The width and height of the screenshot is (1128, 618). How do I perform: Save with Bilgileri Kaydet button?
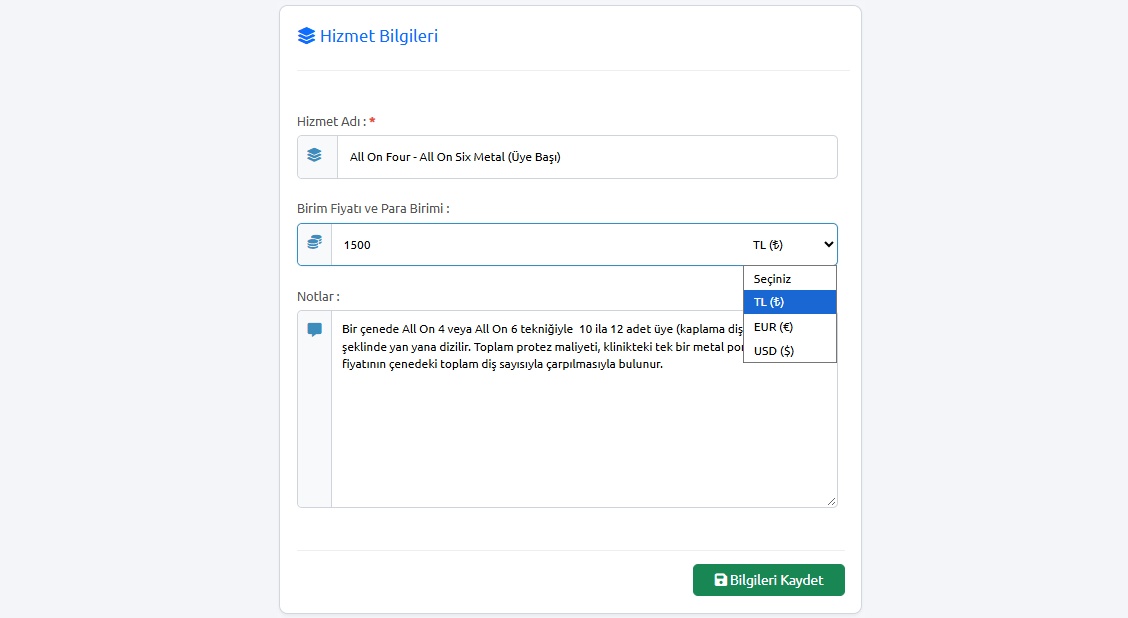(x=768, y=580)
